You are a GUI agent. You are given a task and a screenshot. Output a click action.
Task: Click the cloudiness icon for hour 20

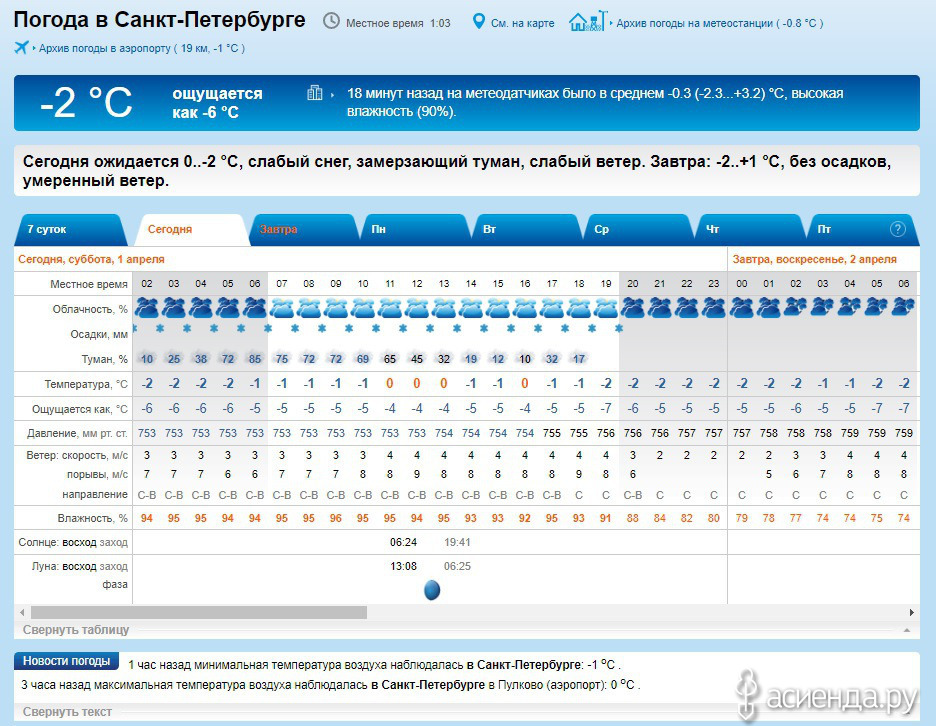click(633, 307)
